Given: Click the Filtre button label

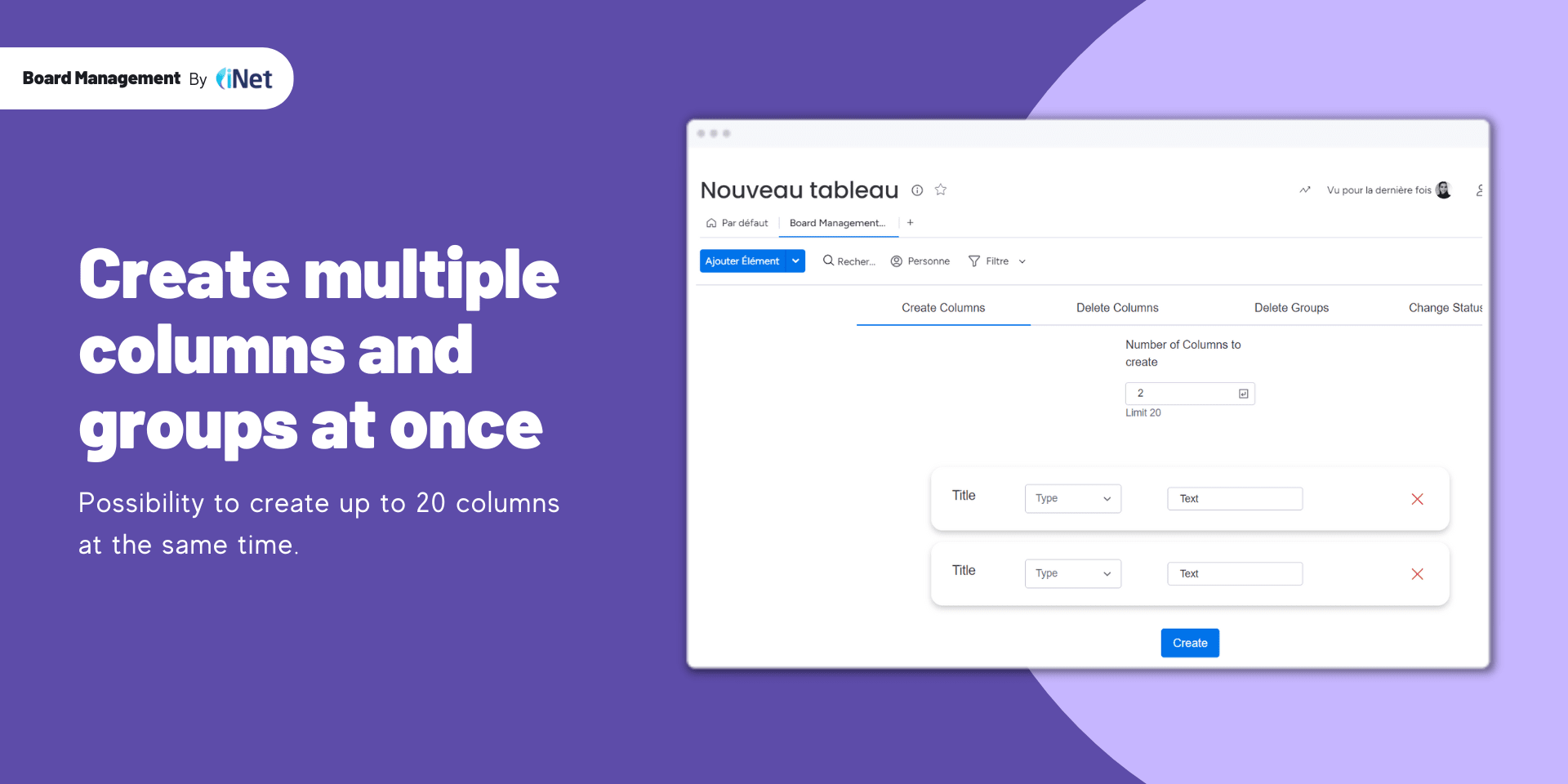Looking at the screenshot, I should point(997,261).
